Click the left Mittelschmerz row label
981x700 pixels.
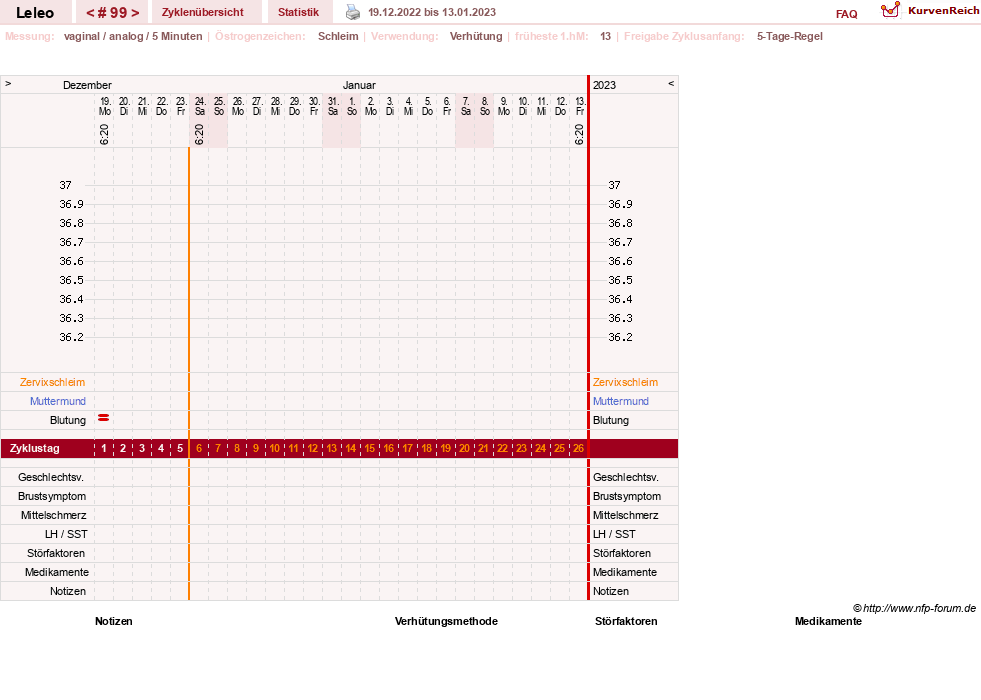(53, 515)
